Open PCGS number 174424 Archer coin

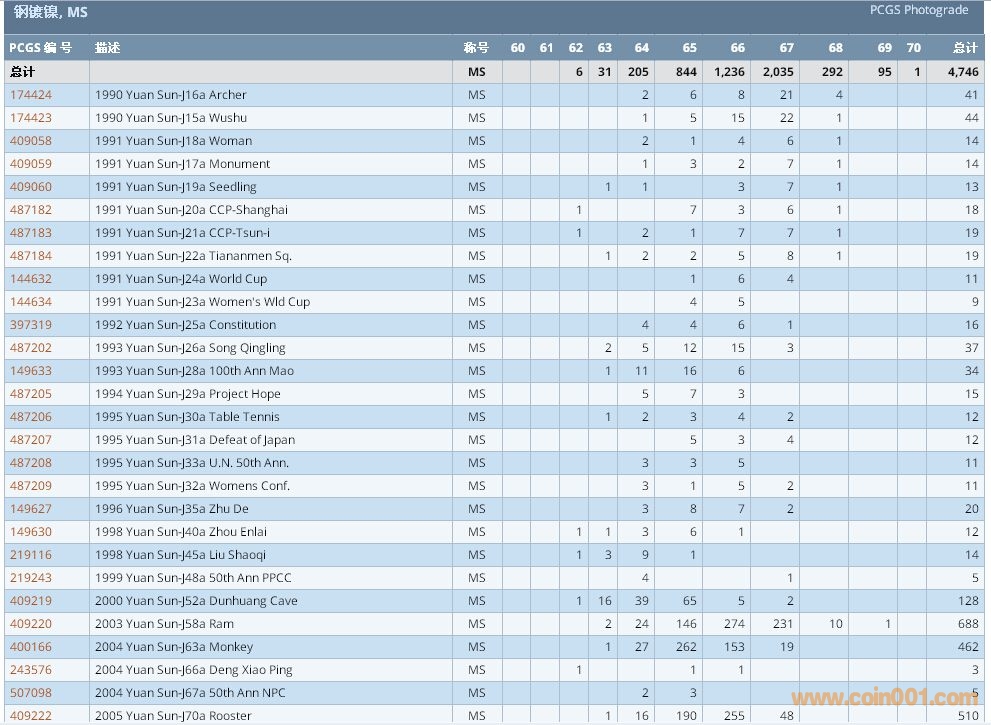(30, 95)
